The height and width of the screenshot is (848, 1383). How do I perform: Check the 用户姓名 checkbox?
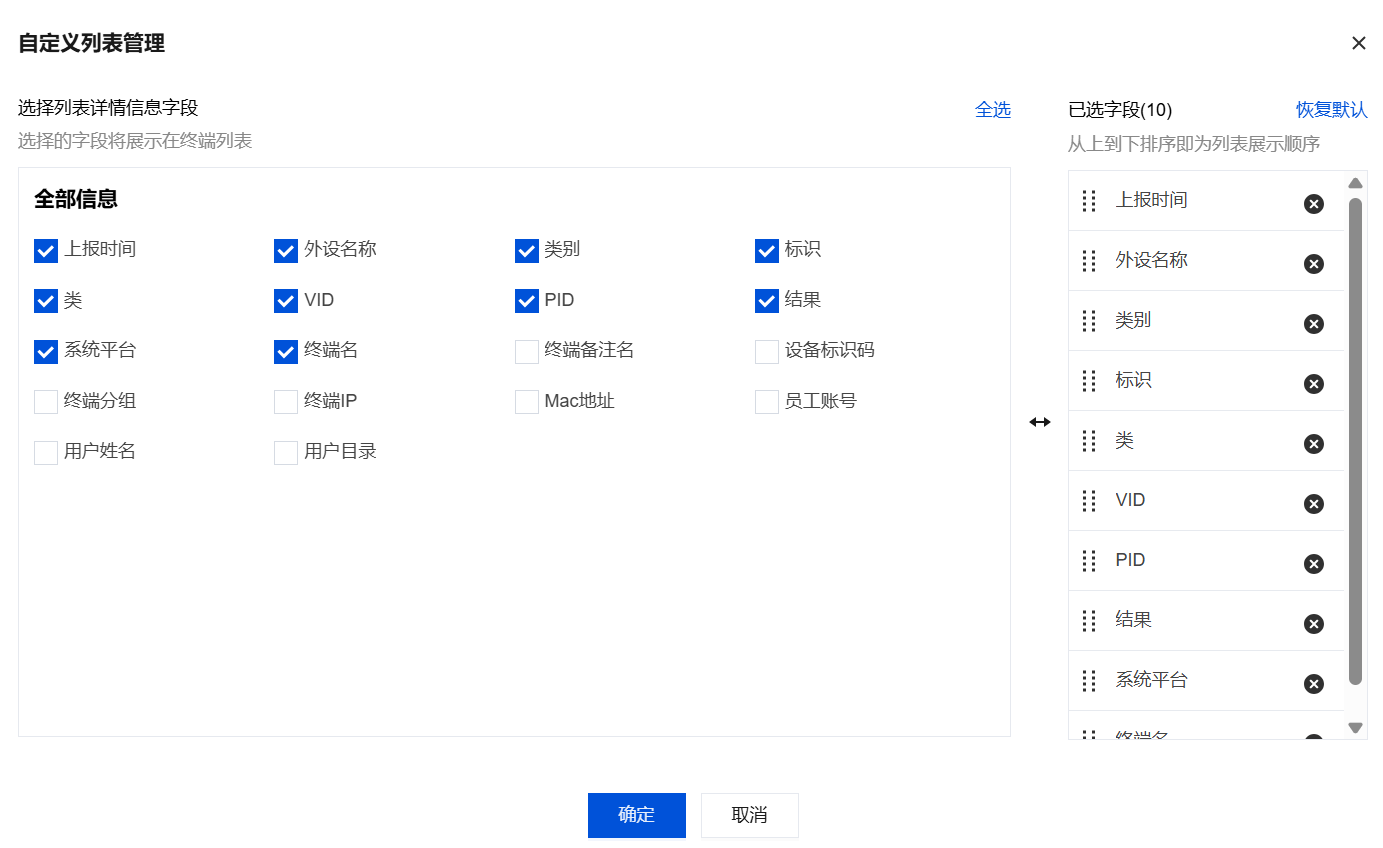pyautogui.click(x=46, y=453)
